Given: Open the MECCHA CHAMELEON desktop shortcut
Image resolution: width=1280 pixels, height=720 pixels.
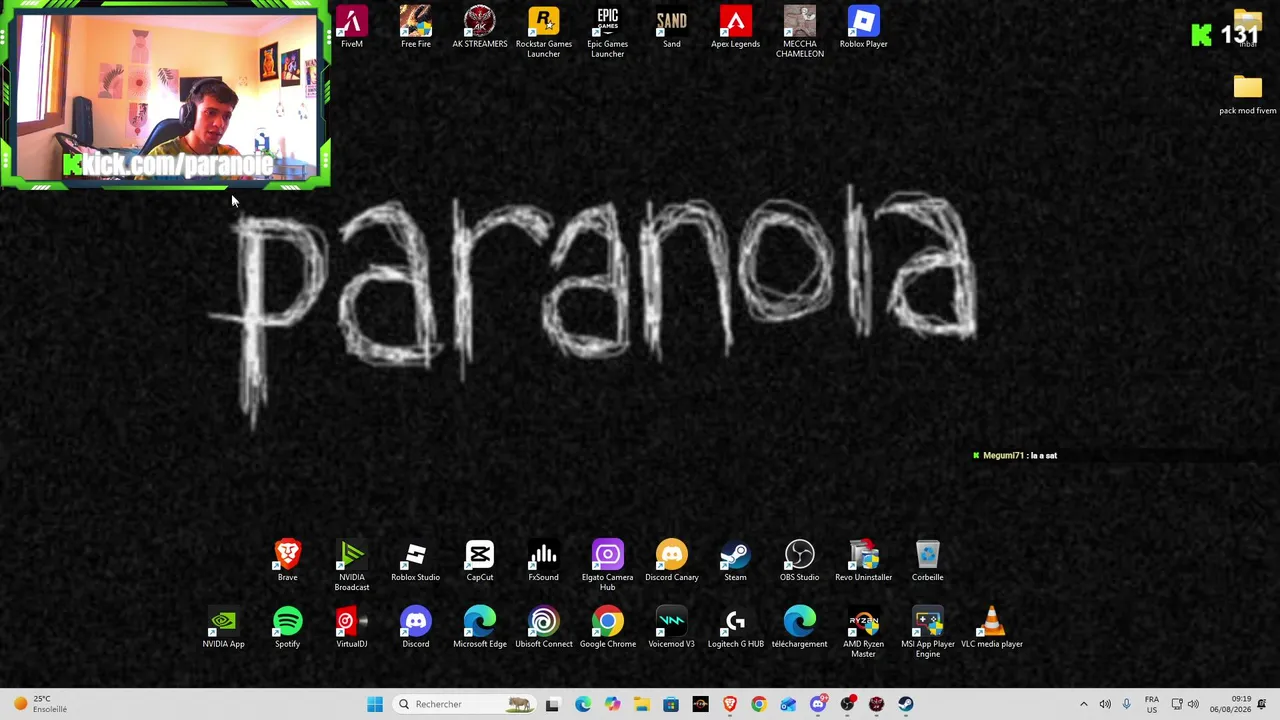Looking at the screenshot, I should [x=800, y=32].
